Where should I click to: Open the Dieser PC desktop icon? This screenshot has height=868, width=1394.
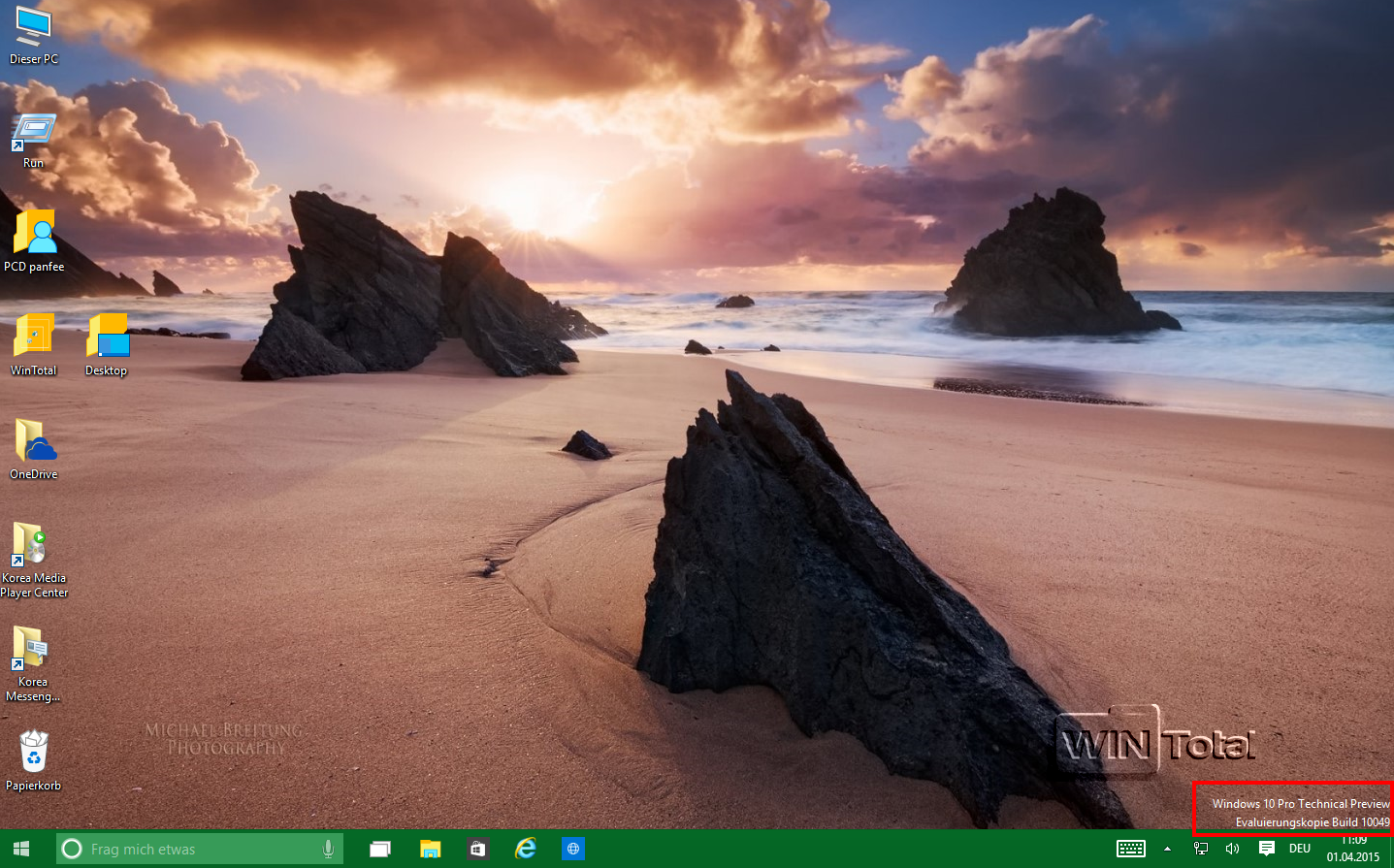(x=33, y=27)
